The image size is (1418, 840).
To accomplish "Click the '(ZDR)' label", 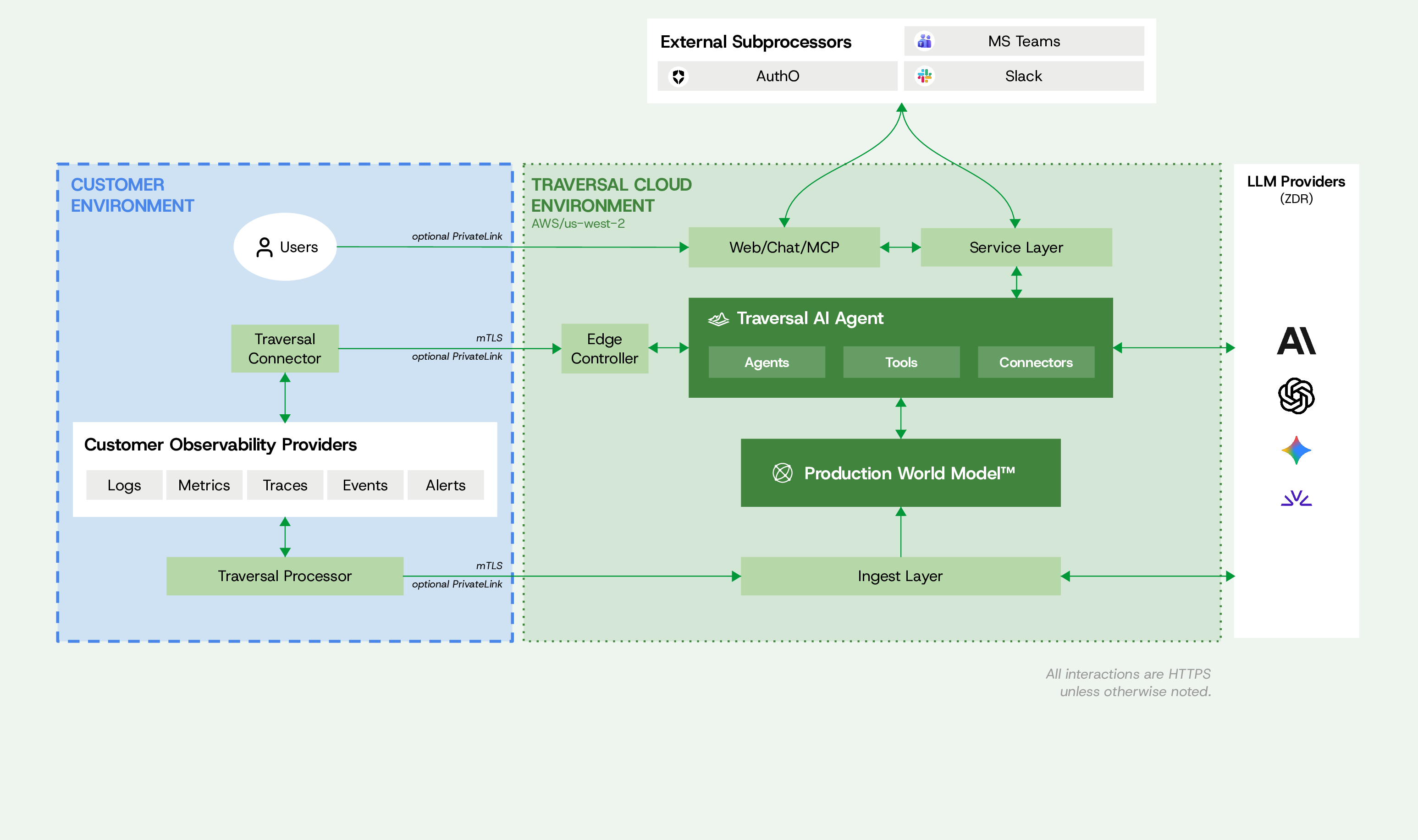I will [1296, 199].
